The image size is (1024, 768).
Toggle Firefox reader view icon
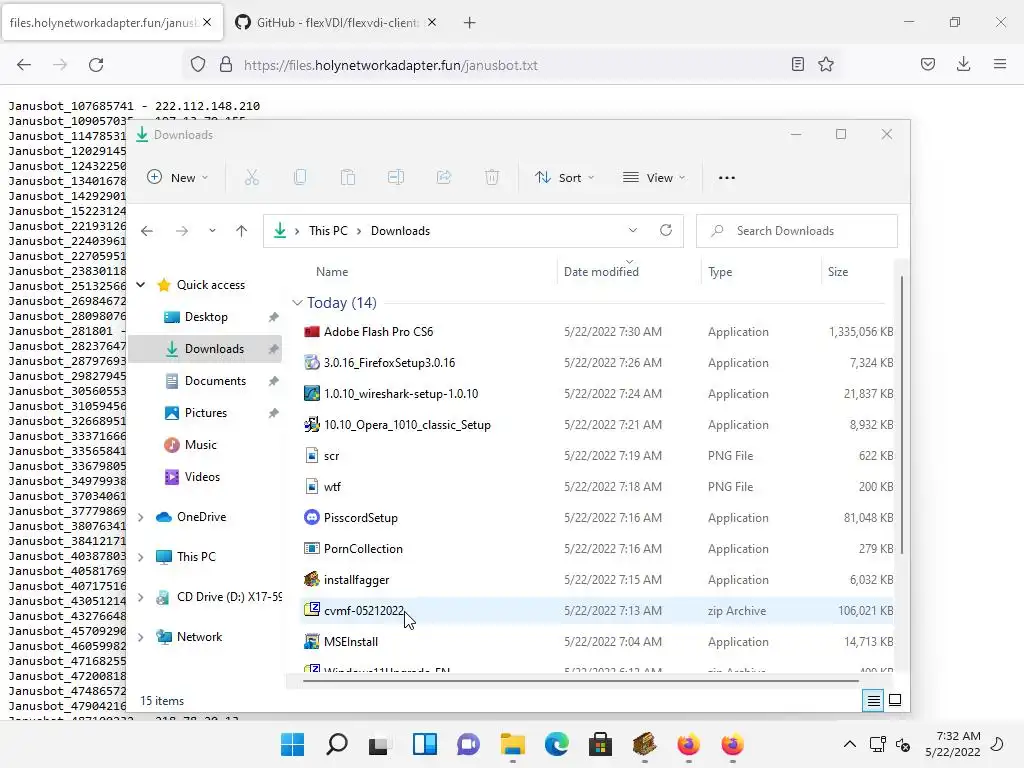point(797,64)
